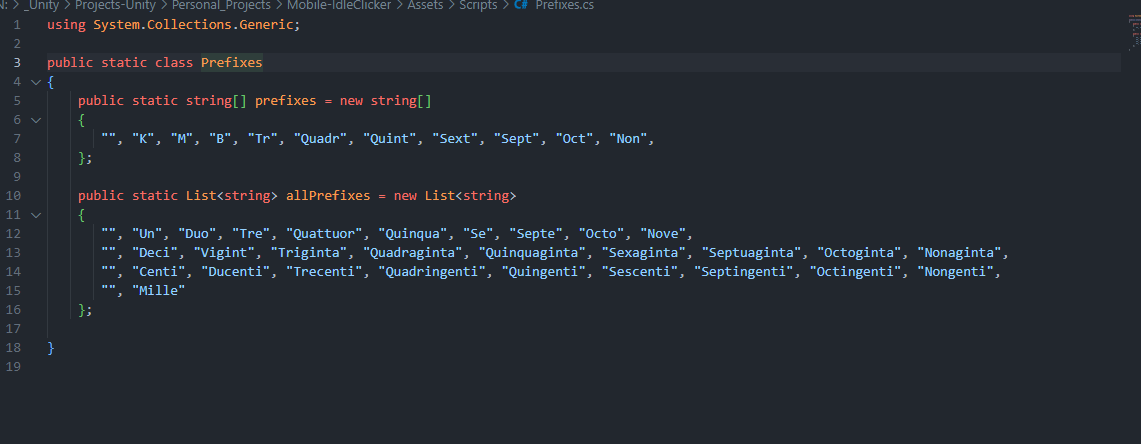Click the "Ducenti" string literal
1141x444 pixels.
click(x=235, y=271)
